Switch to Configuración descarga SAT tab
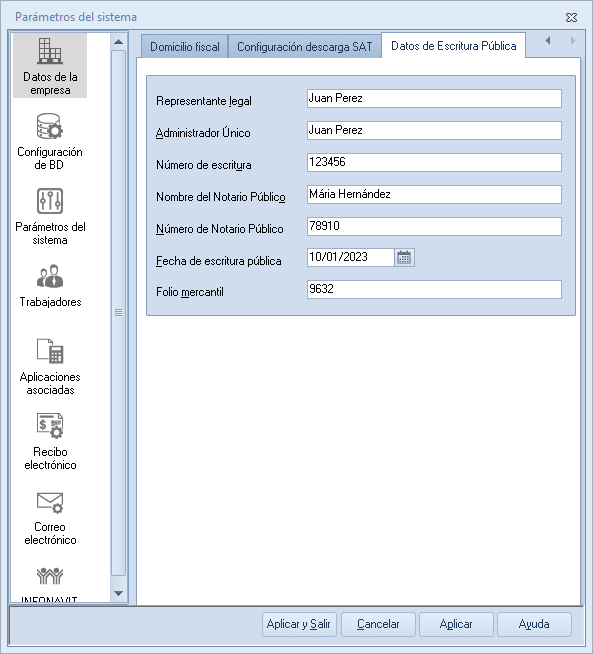Screen dimensions: 593x654 (x=304, y=46)
